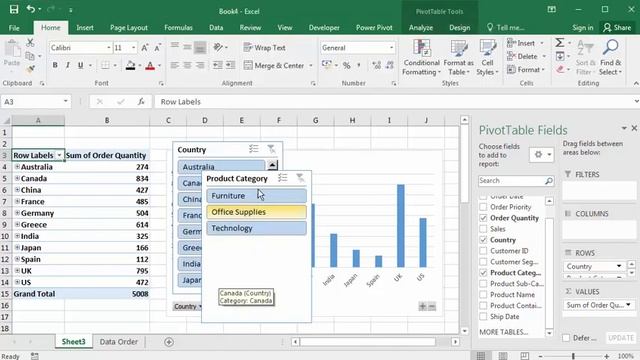This screenshot has height=360, width=640.
Task: Expand the Canada row
Action: pos(17,178)
